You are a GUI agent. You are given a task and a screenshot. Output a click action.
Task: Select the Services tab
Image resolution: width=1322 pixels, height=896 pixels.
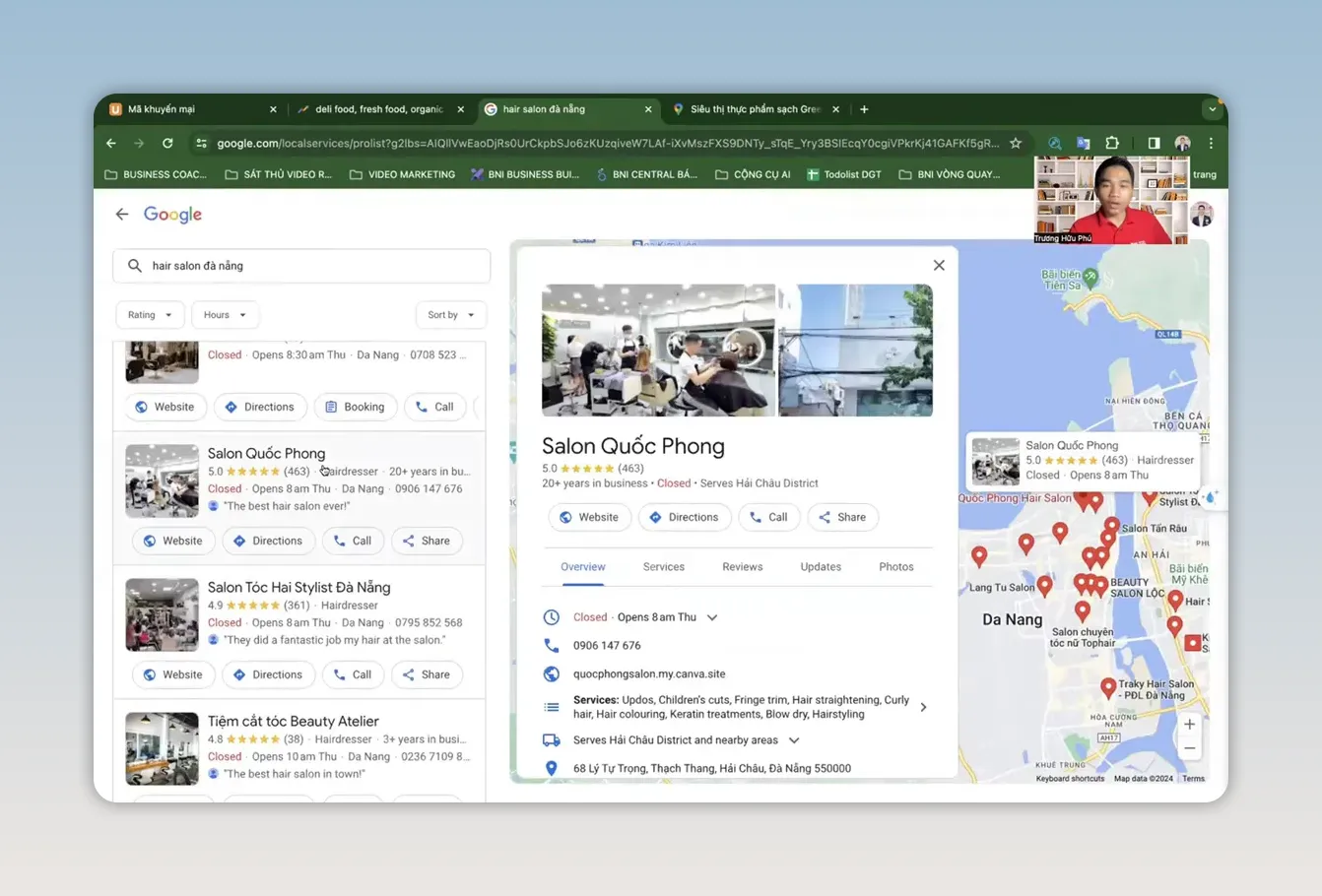click(664, 567)
